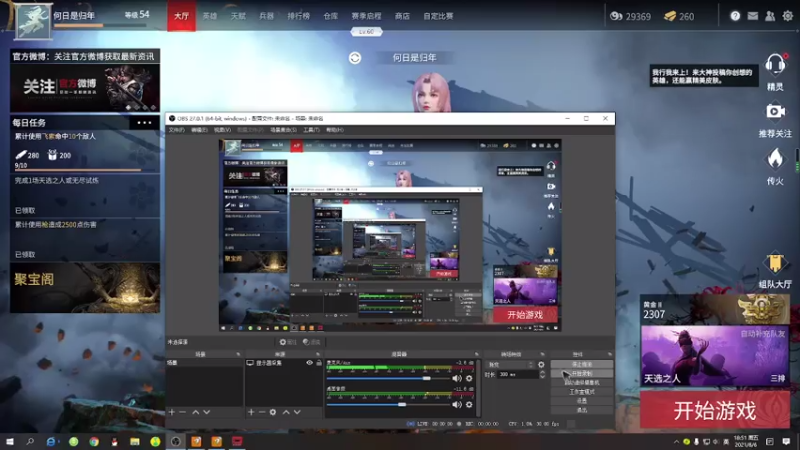The width and height of the screenshot is (800, 450).
Task: Adjust transition duration stepper arrows
Action: point(542,374)
